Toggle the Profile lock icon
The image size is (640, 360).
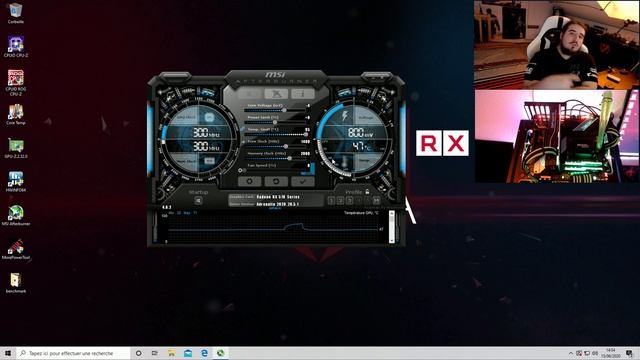367,191
